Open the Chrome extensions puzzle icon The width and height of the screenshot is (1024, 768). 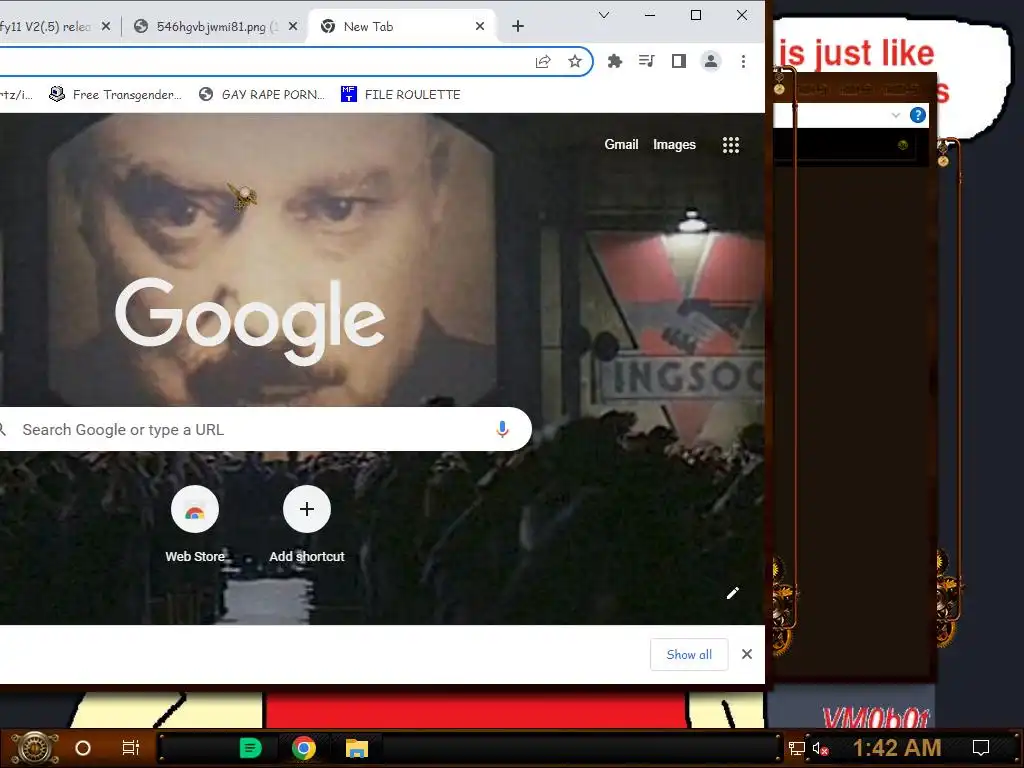pyautogui.click(x=615, y=61)
